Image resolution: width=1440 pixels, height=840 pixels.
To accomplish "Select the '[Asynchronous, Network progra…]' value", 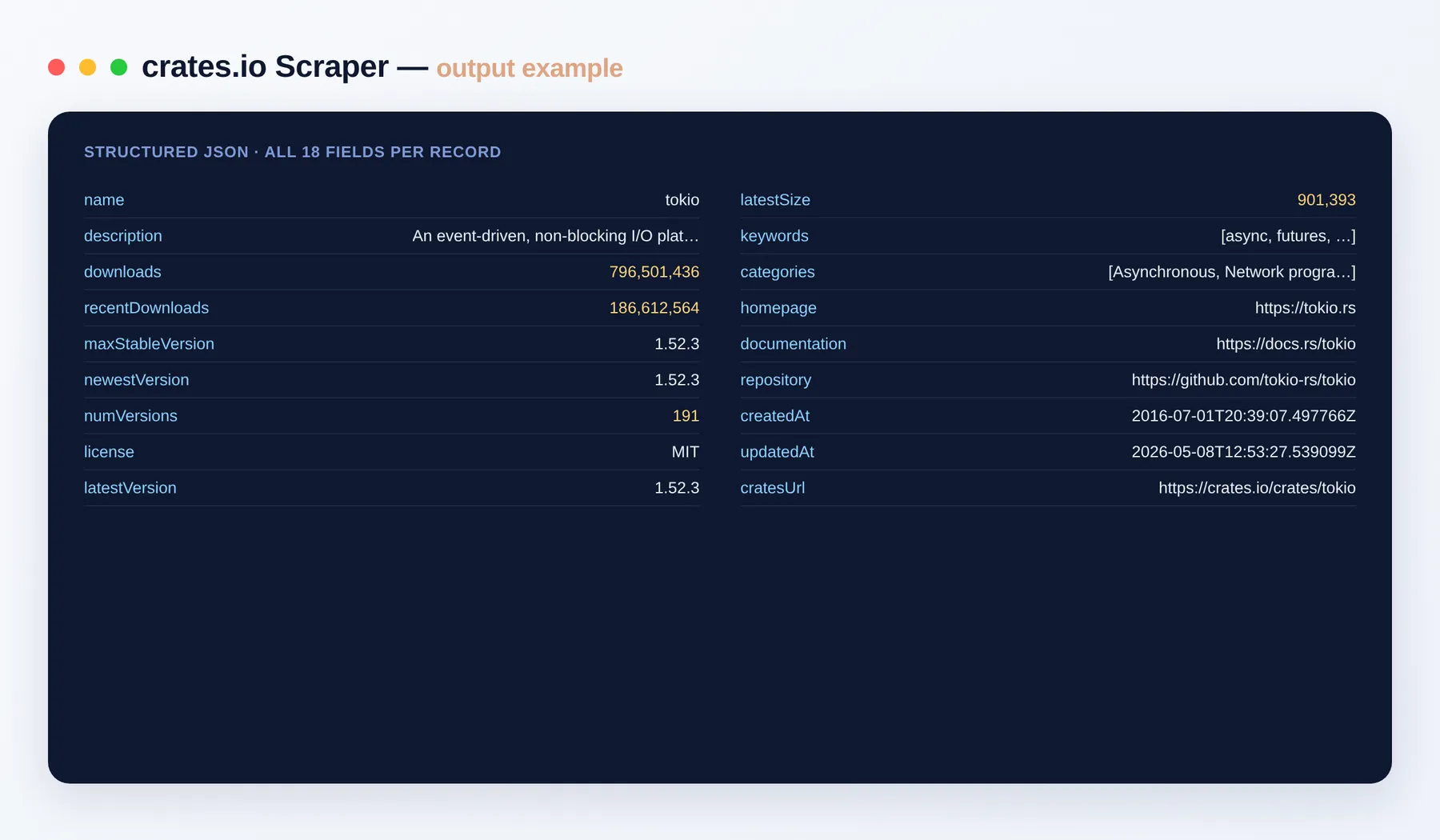I will pos(1232,272).
